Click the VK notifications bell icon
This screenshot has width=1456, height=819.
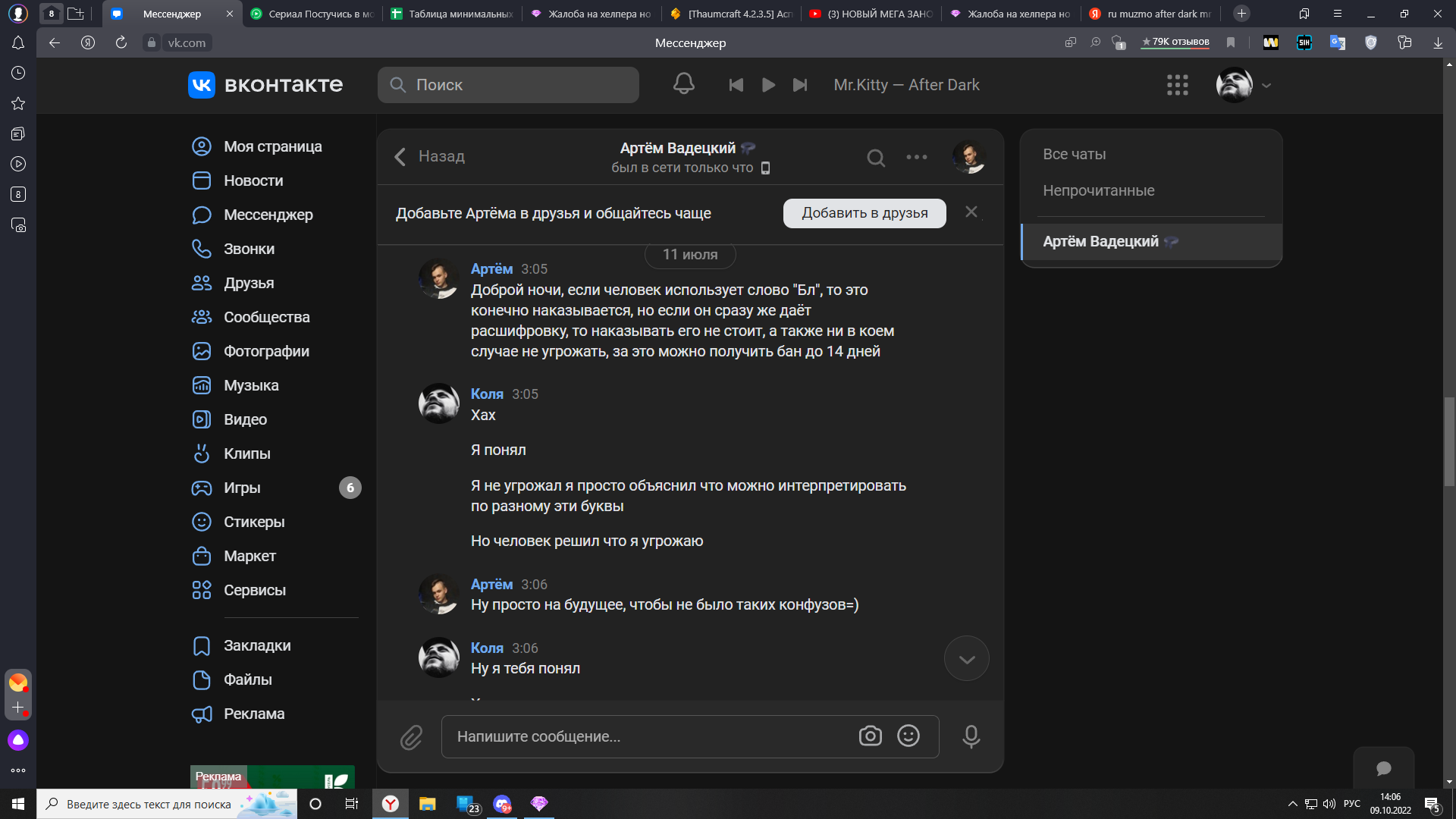(683, 84)
